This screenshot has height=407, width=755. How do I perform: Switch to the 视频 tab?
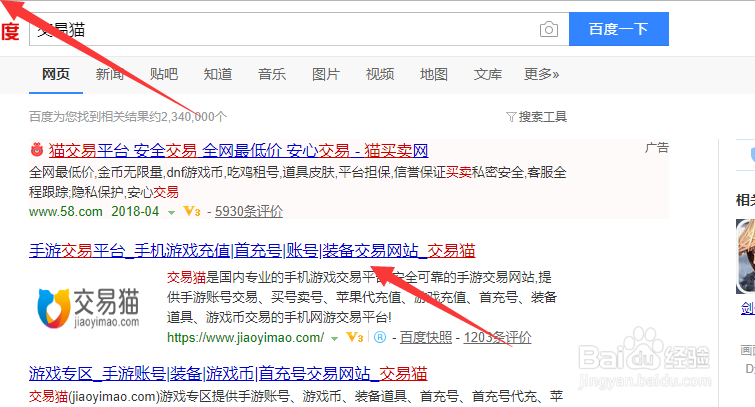pyautogui.click(x=380, y=74)
